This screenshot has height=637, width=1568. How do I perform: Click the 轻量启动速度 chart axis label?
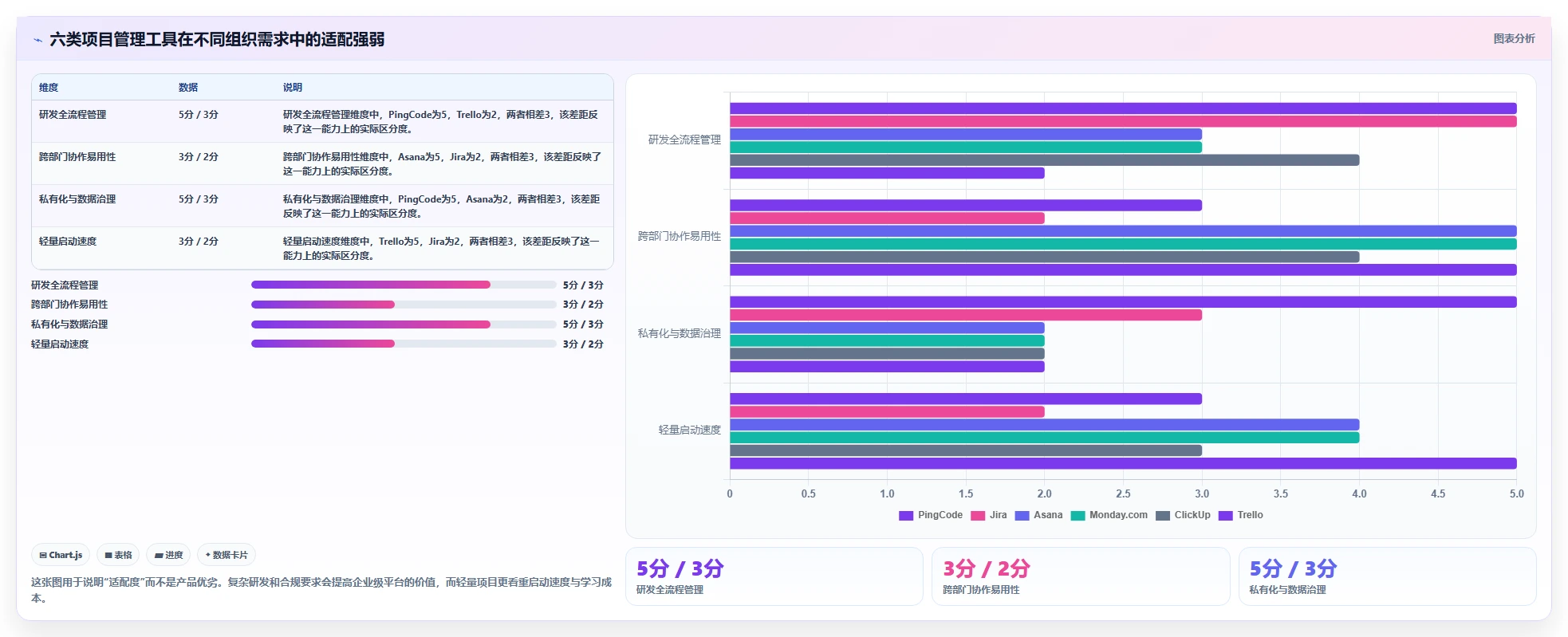point(690,430)
